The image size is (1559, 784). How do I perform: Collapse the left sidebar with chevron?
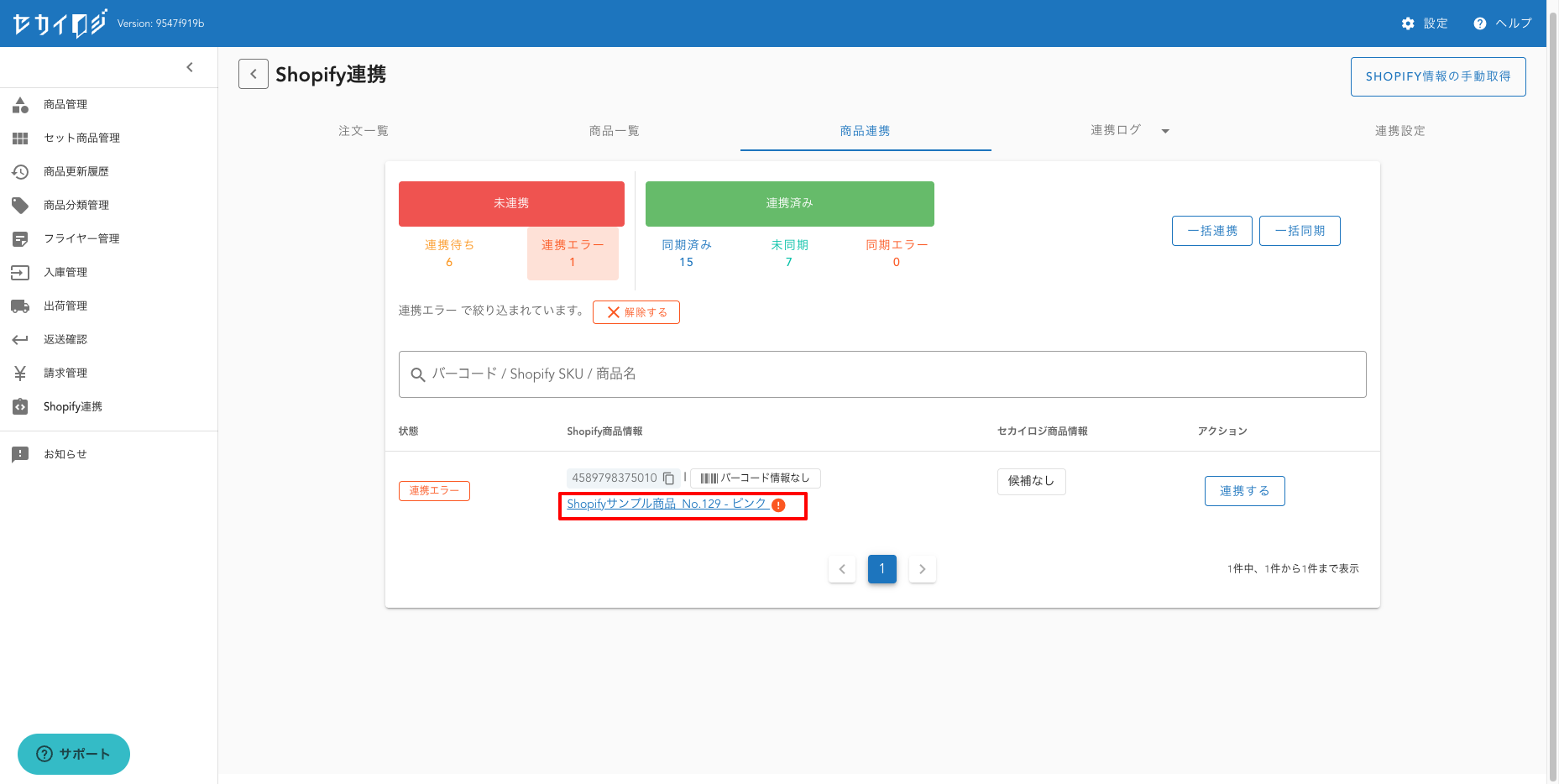(190, 67)
